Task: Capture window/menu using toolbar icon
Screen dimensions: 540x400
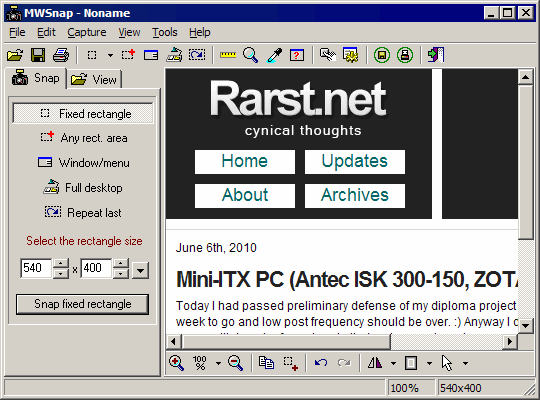Action: [x=151, y=55]
